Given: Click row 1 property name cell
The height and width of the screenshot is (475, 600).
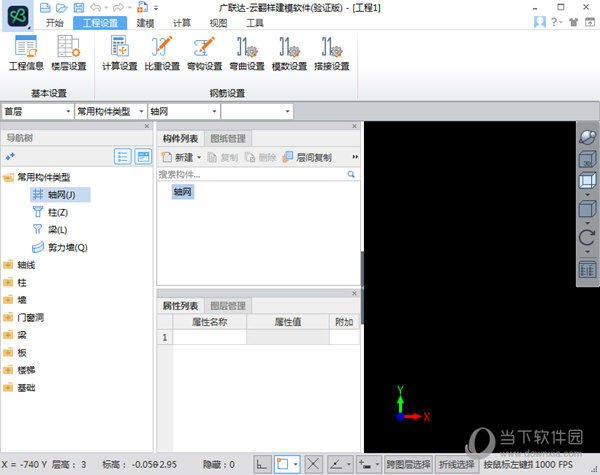Looking at the screenshot, I should (x=209, y=337).
